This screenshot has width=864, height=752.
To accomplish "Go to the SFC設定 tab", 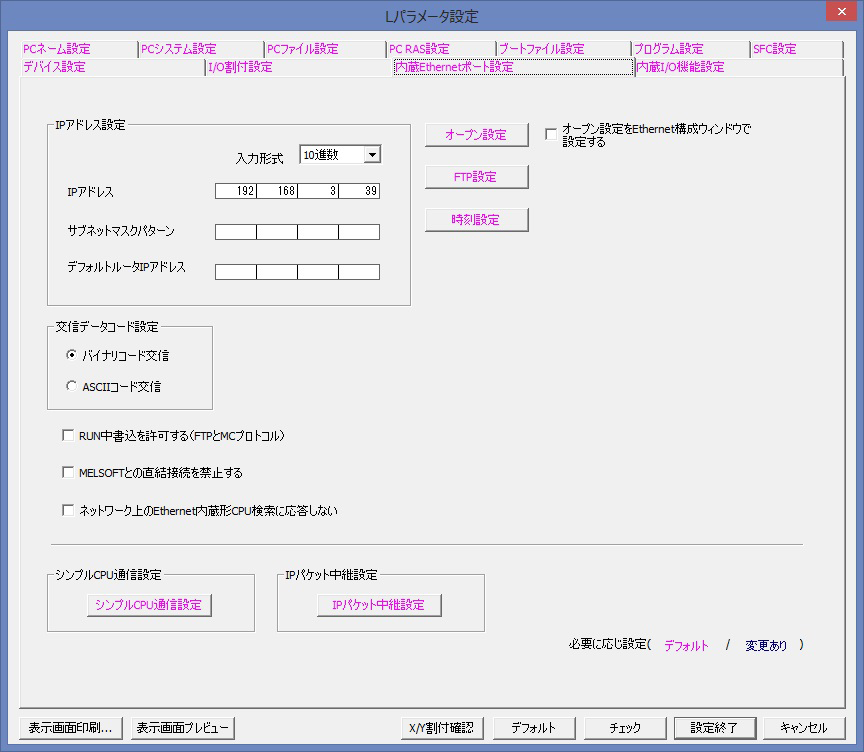I will pyautogui.click(x=774, y=49).
